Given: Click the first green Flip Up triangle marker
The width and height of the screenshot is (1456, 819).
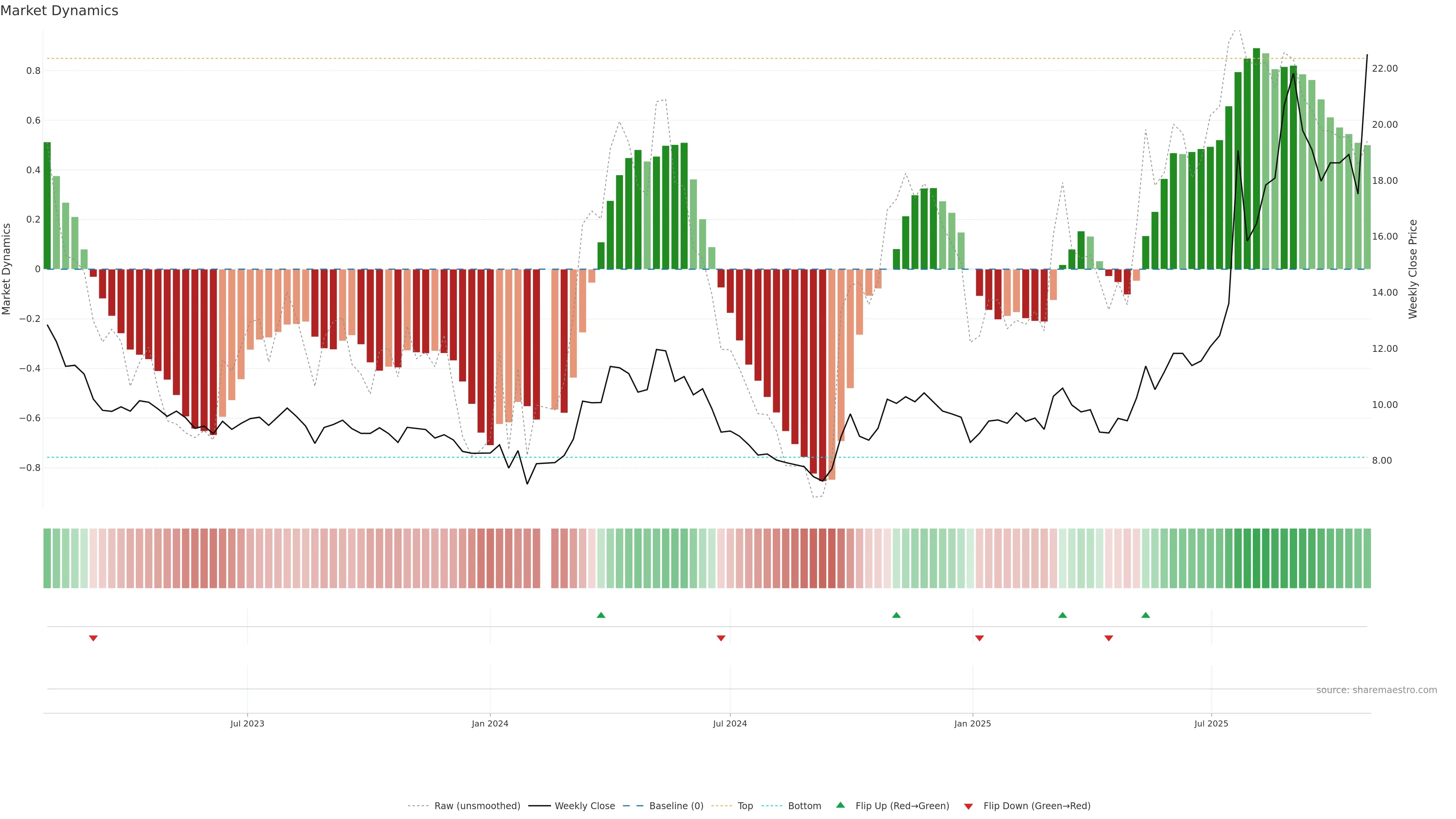Looking at the screenshot, I should 601,615.
